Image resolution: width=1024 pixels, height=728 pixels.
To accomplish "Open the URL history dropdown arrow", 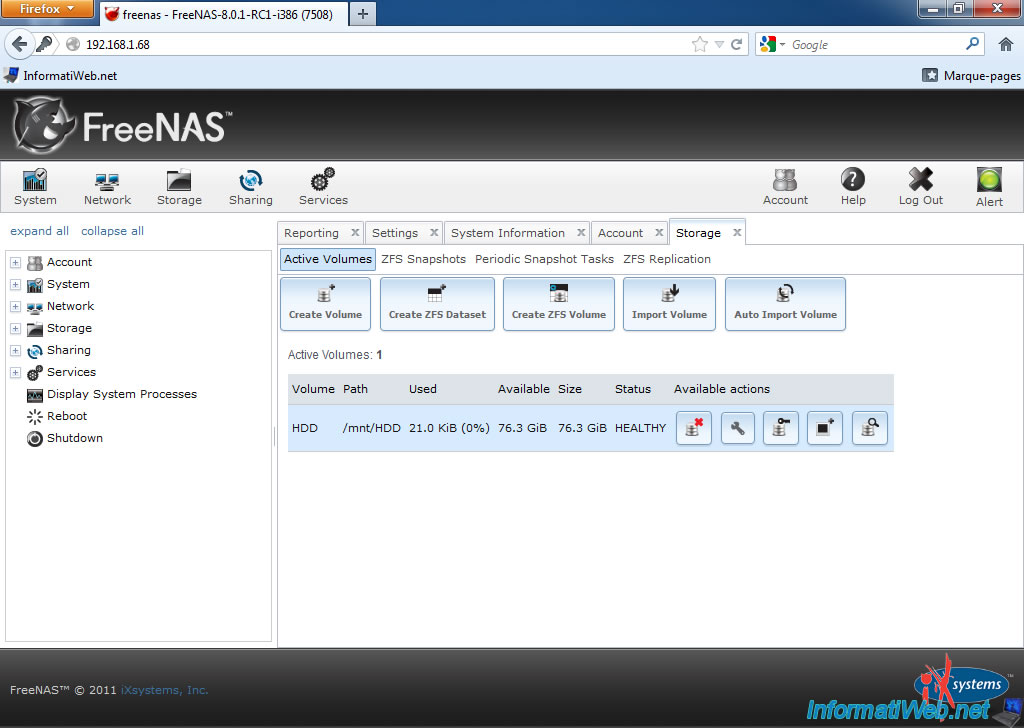I will 719,44.
